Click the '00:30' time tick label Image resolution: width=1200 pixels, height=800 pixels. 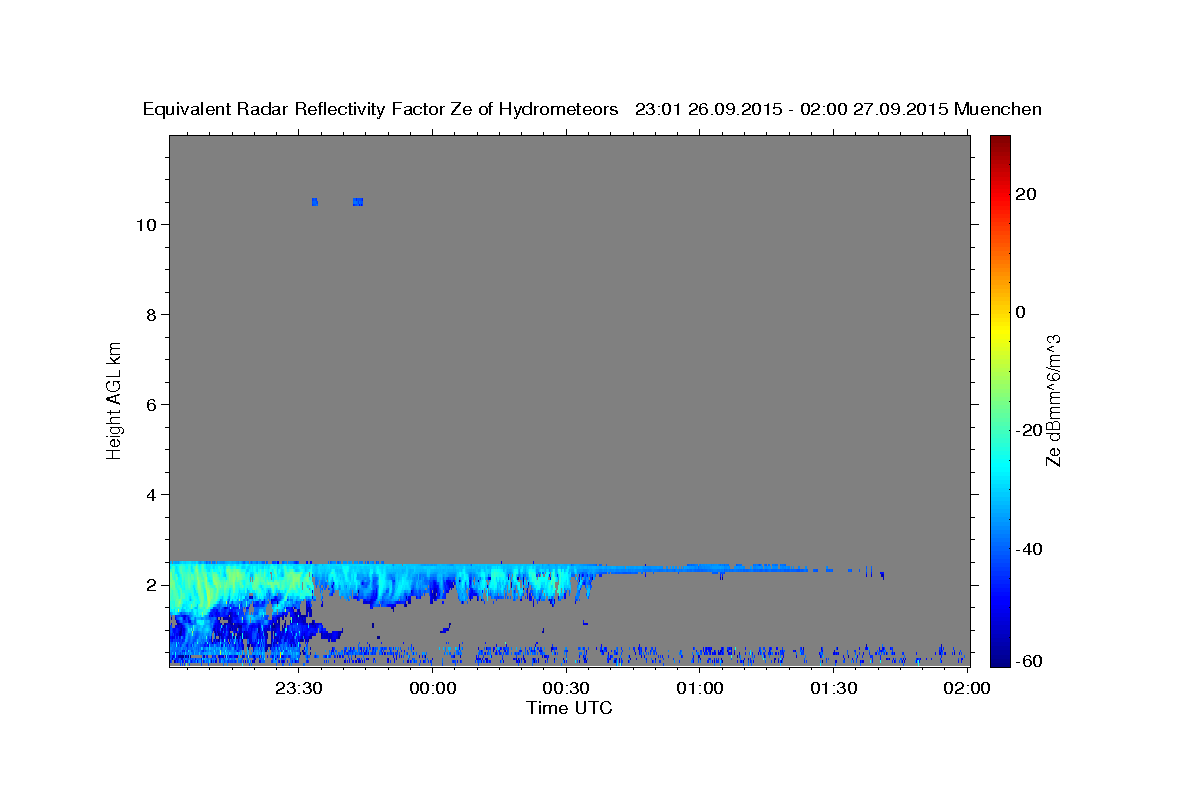(566, 688)
